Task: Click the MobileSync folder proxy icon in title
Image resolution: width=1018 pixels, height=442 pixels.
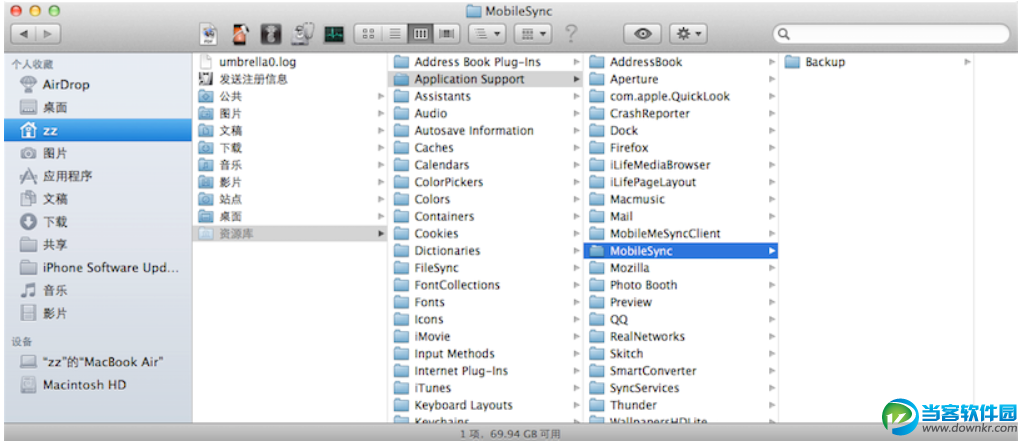Action: point(473,11)
